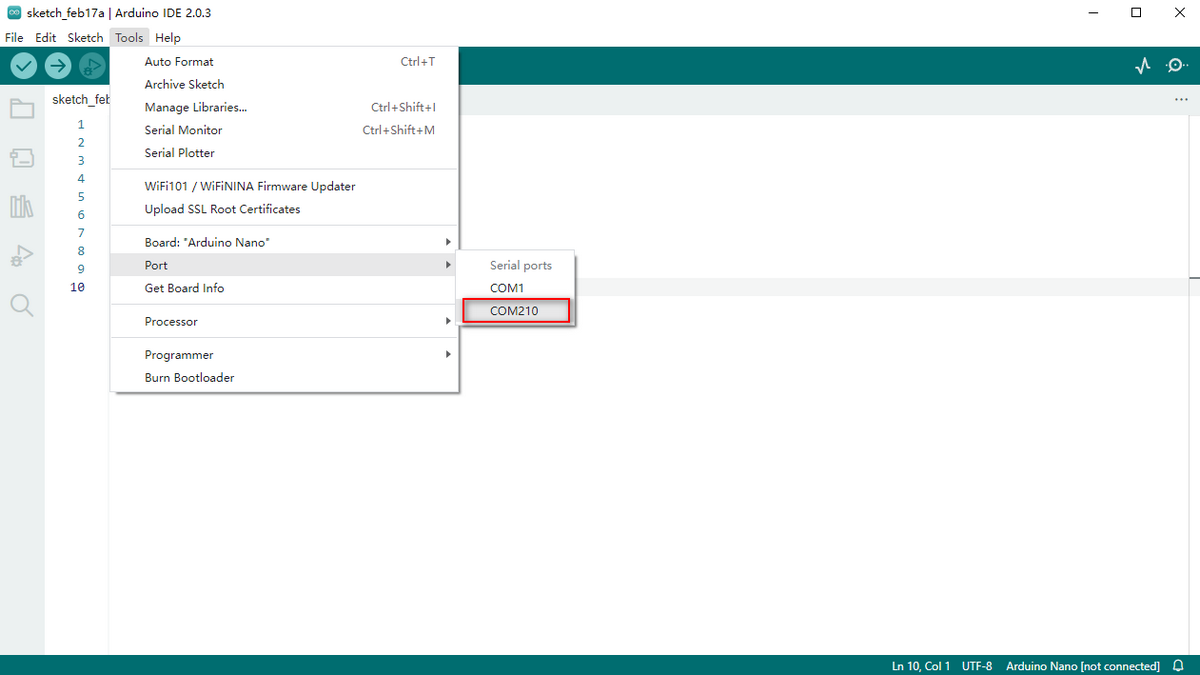Image resolution: width=1200 pixels, height=675 pixels.
Task: Close the Arduino IDE window
Action: pos(1179,13)
